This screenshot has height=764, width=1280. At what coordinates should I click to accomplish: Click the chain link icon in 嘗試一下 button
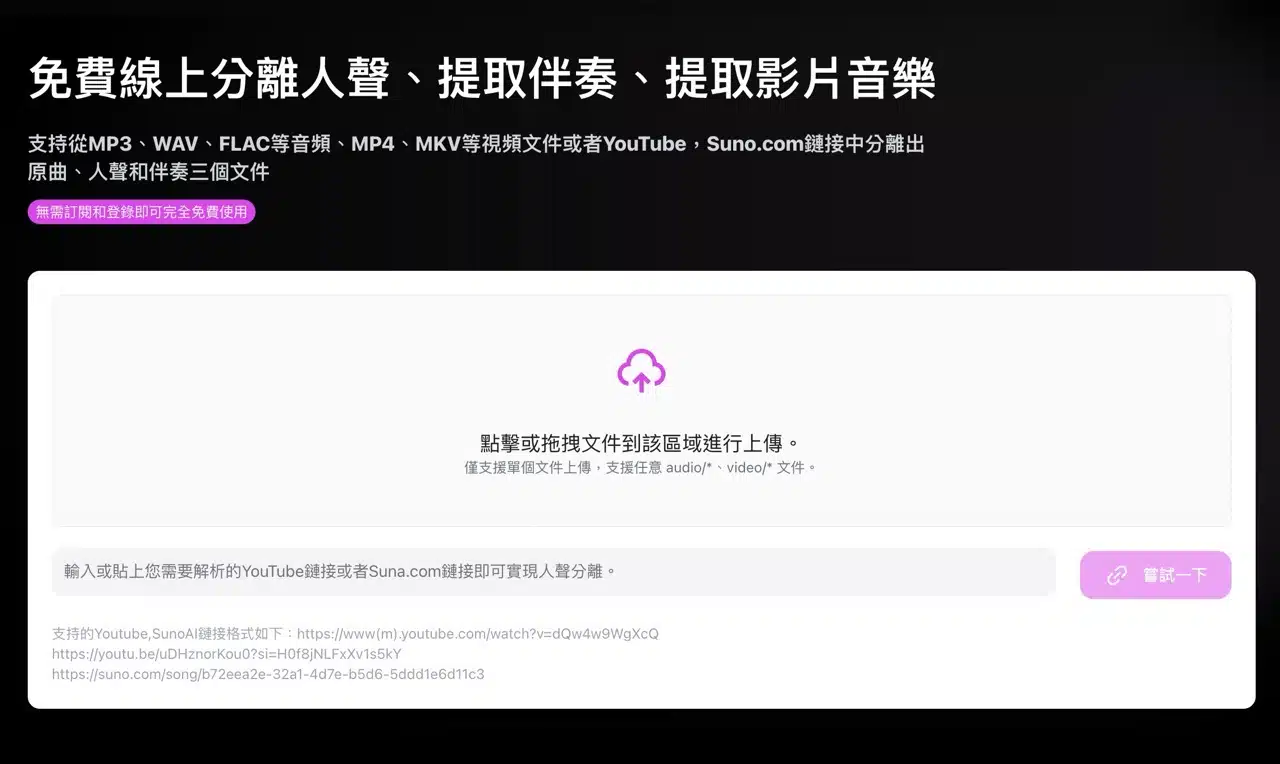pyautogui.click(x=1116, y=575)
